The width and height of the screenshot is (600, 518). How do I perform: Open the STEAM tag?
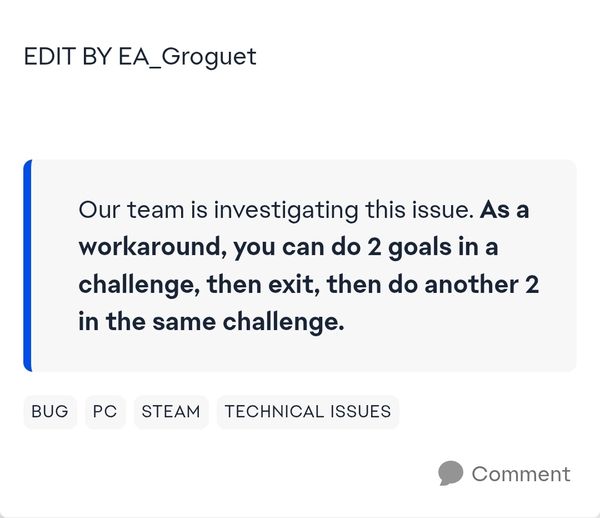[171, 411]
